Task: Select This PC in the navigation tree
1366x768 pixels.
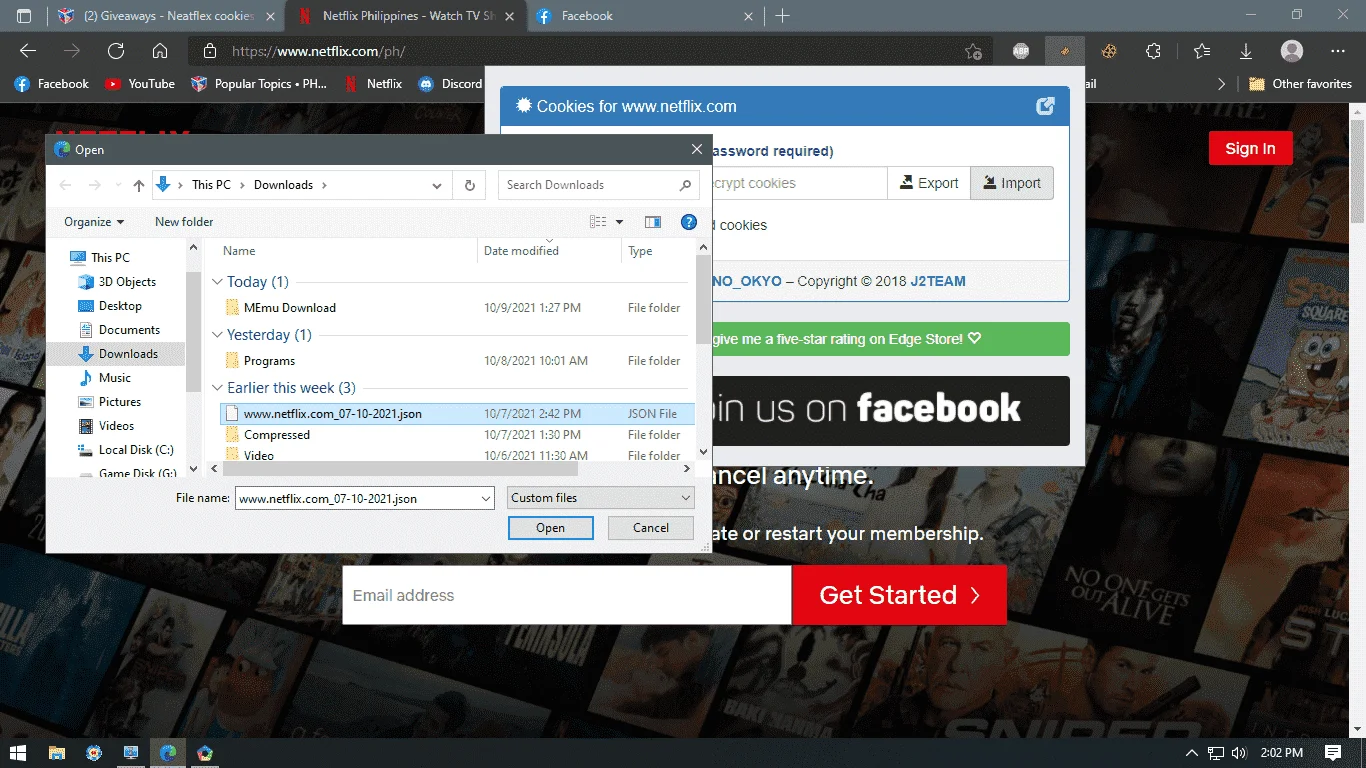Action: click(x=110, y=258)
